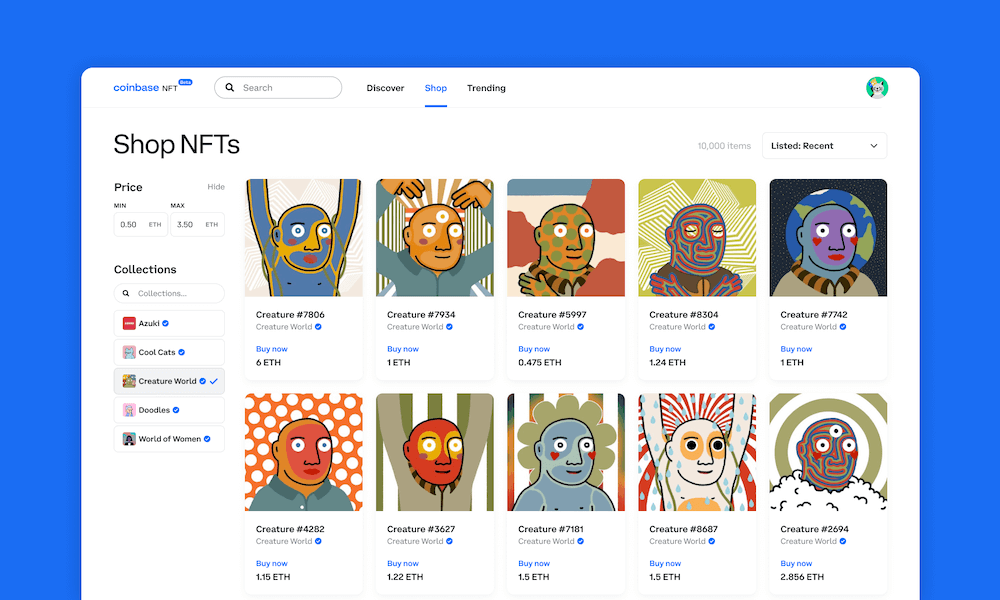
Task: Open the user profile avatar
Action: 877,88
